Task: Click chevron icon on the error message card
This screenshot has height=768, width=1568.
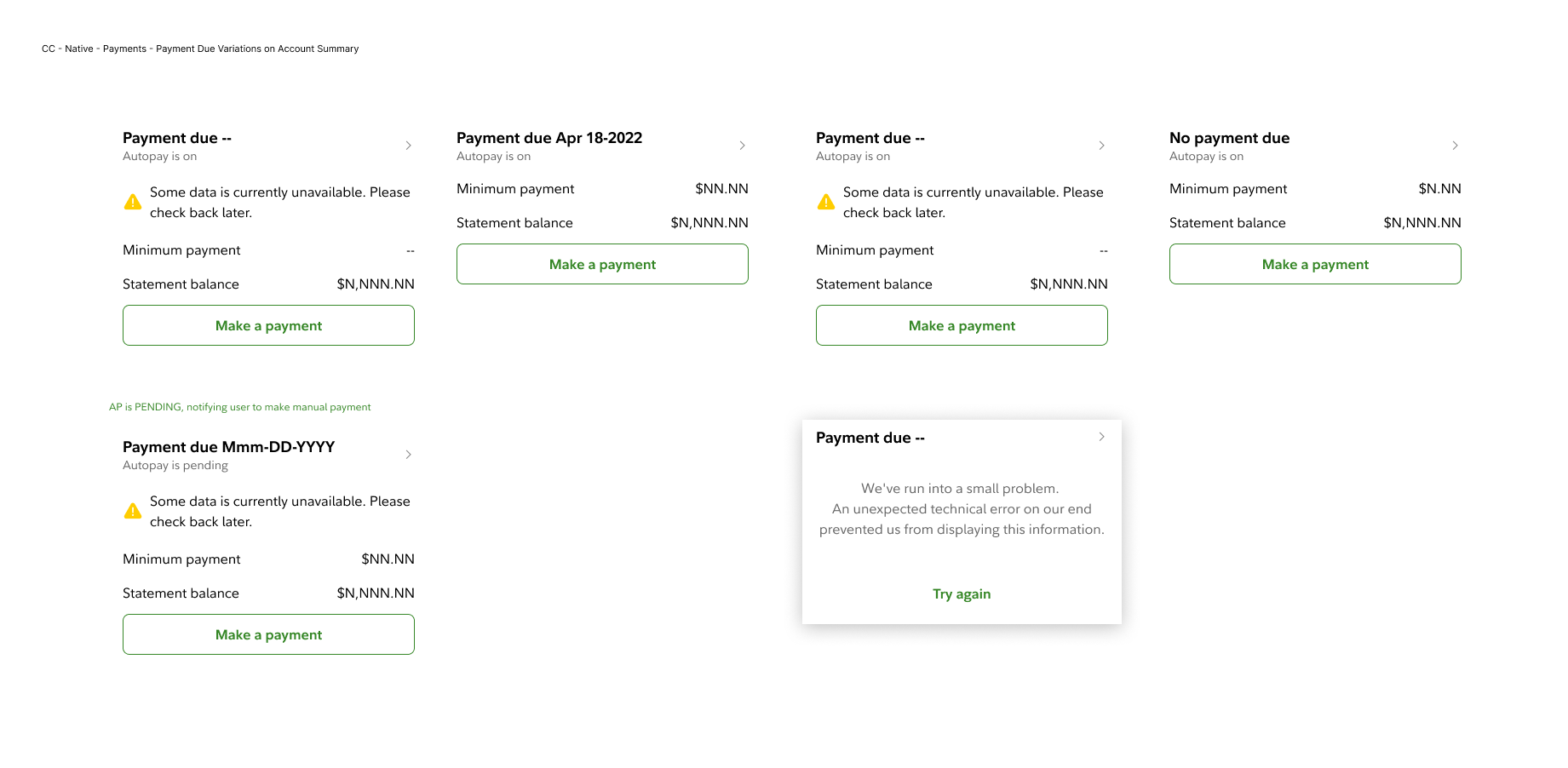Action: pos(1100,436)
